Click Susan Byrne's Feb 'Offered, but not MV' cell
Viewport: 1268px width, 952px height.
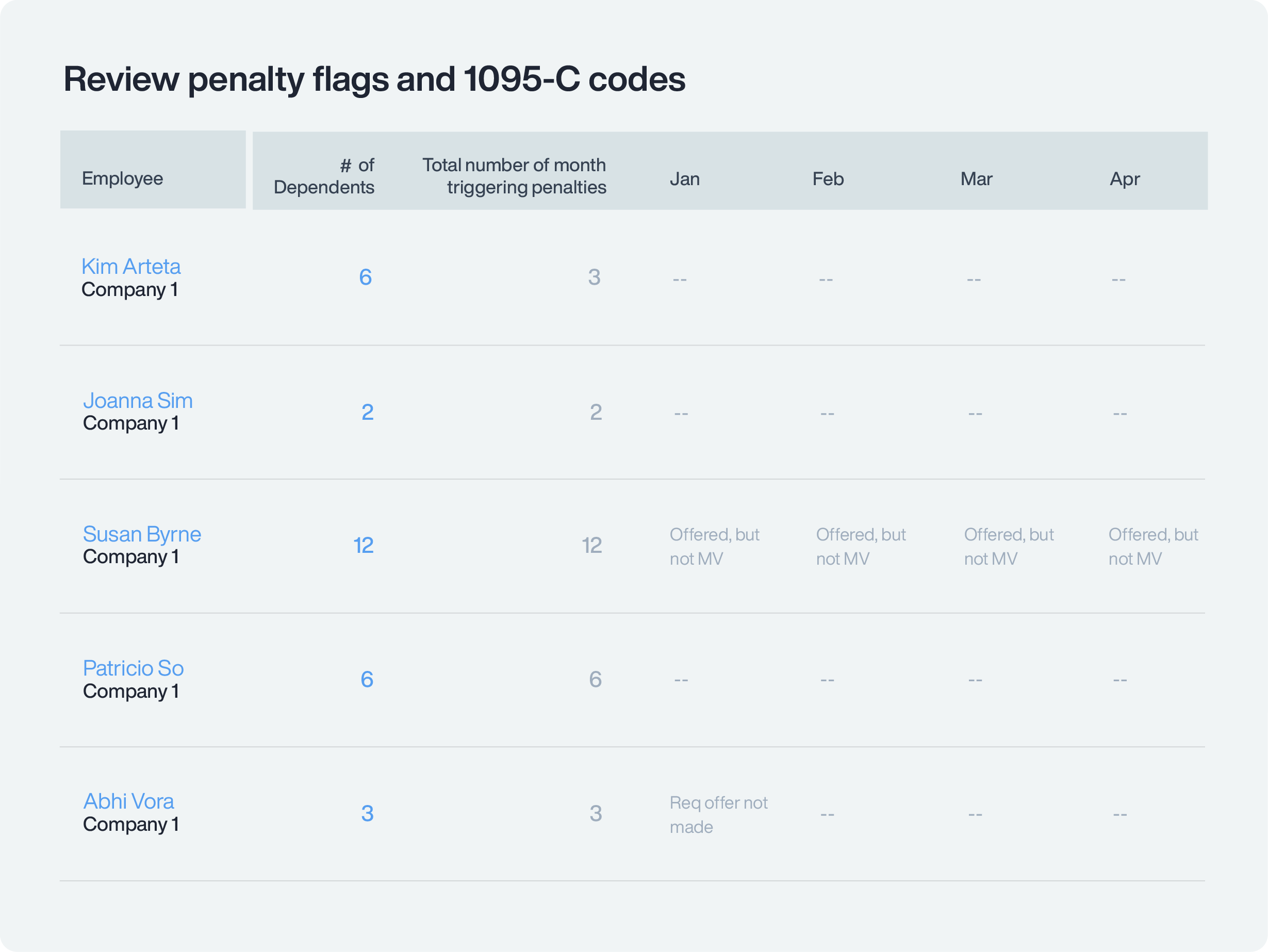(x=861, y=546)
